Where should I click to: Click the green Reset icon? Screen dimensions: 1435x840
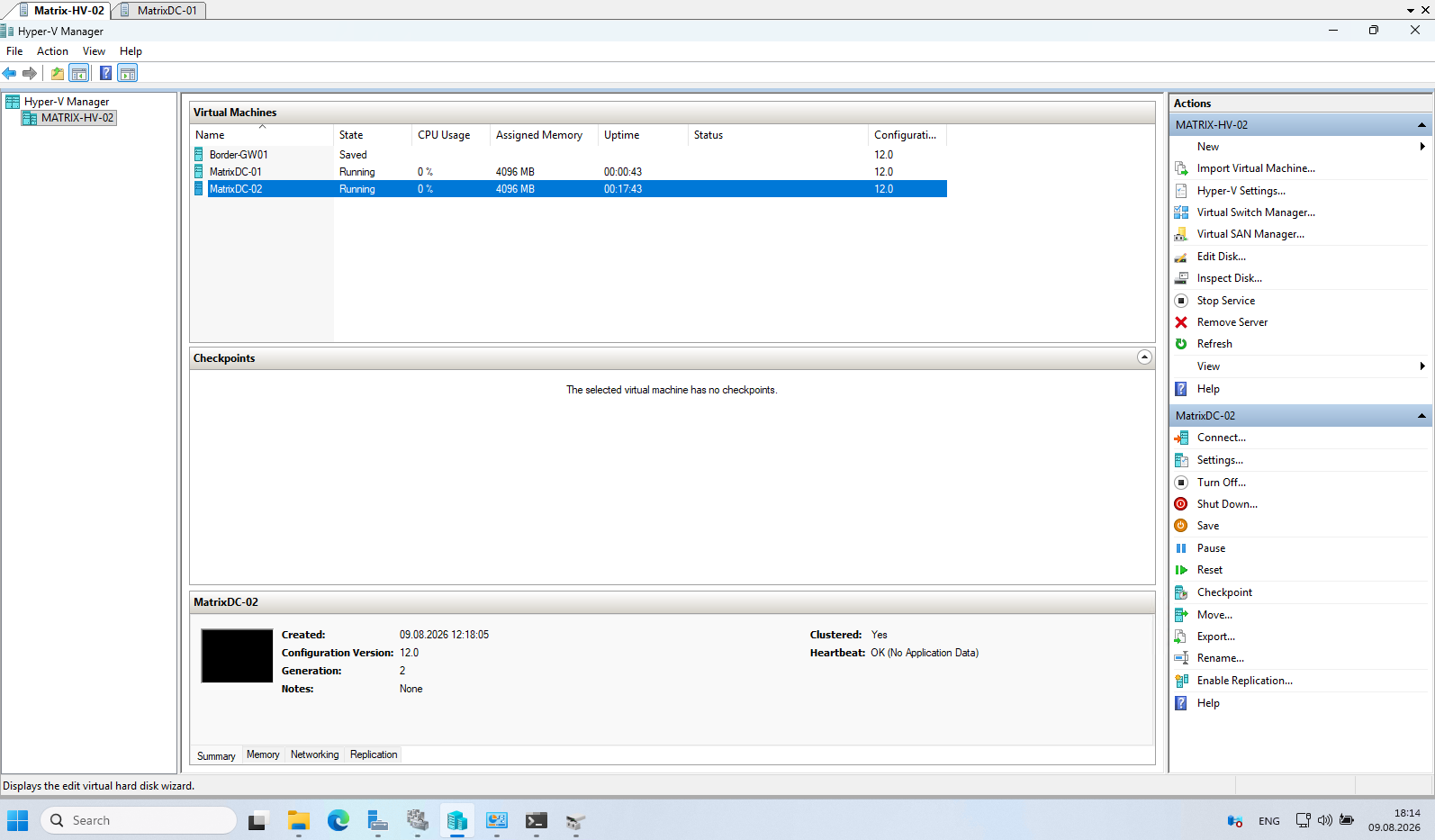click(1181, 570)
